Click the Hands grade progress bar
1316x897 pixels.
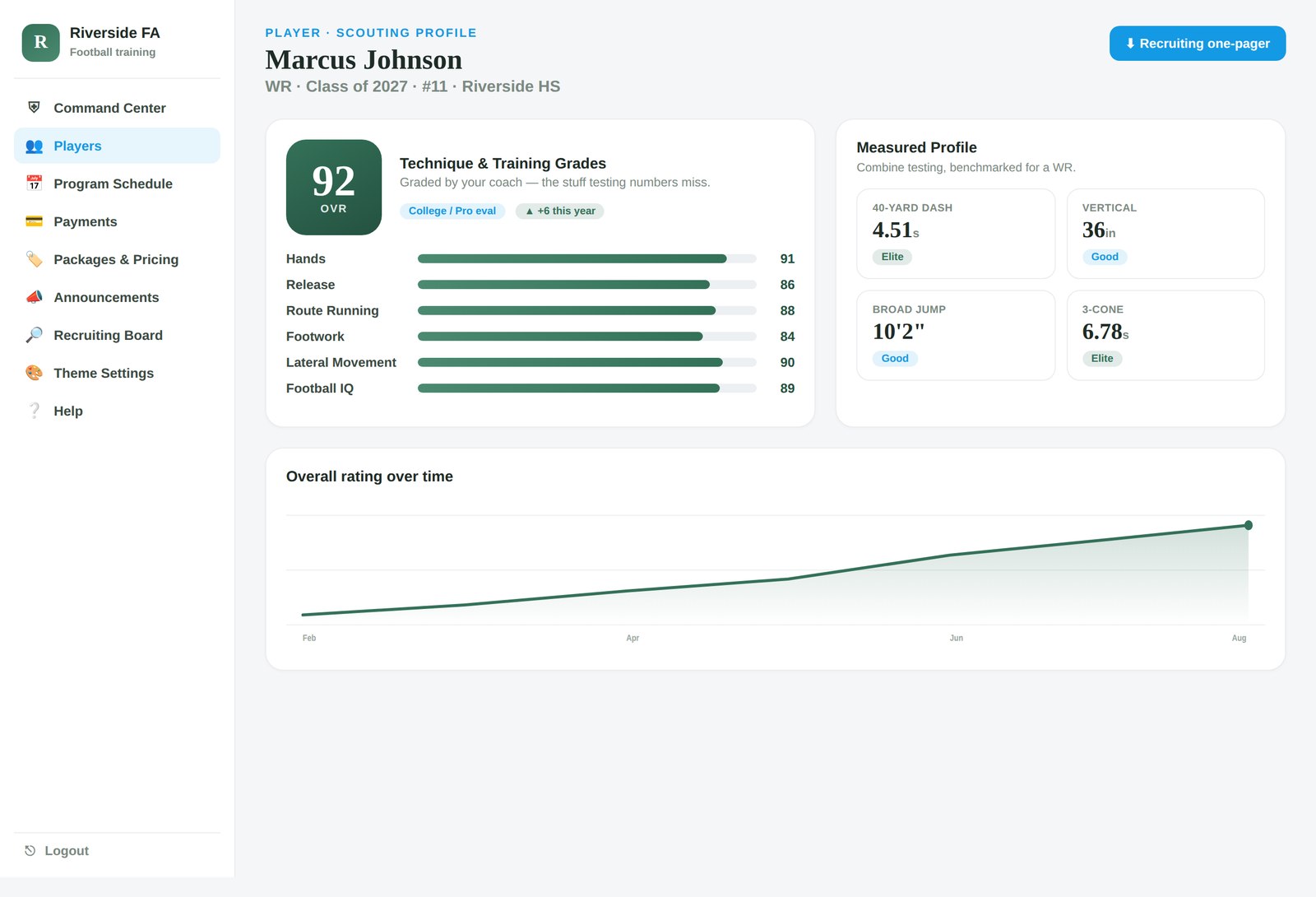[587, 258]
